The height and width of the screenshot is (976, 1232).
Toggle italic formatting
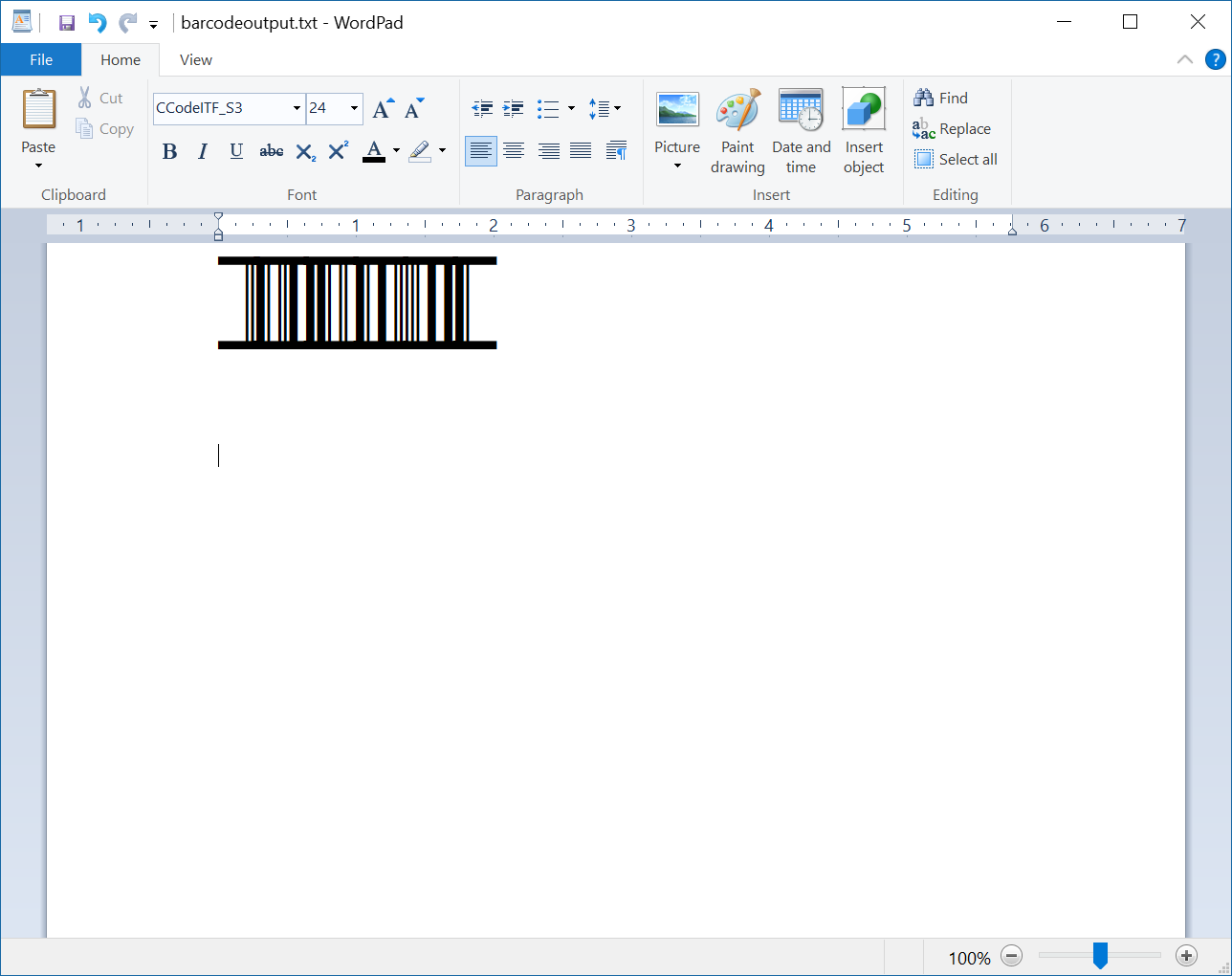point(203,151)
